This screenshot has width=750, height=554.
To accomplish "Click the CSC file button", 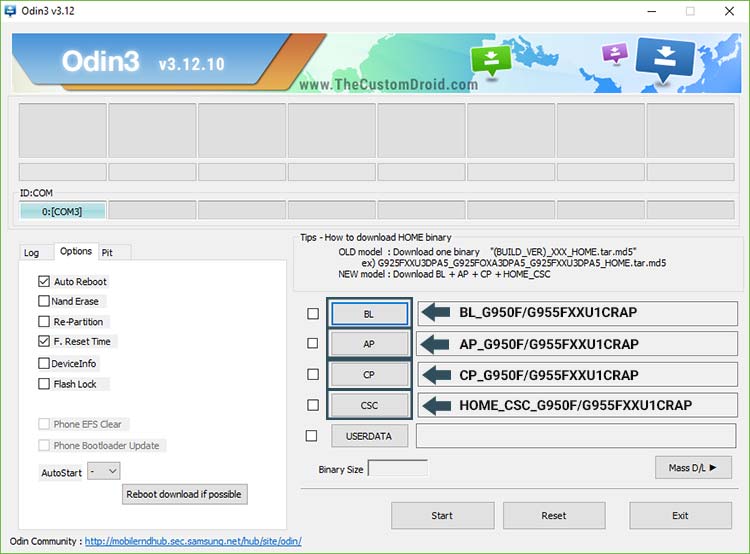I will tap(369, 405).
